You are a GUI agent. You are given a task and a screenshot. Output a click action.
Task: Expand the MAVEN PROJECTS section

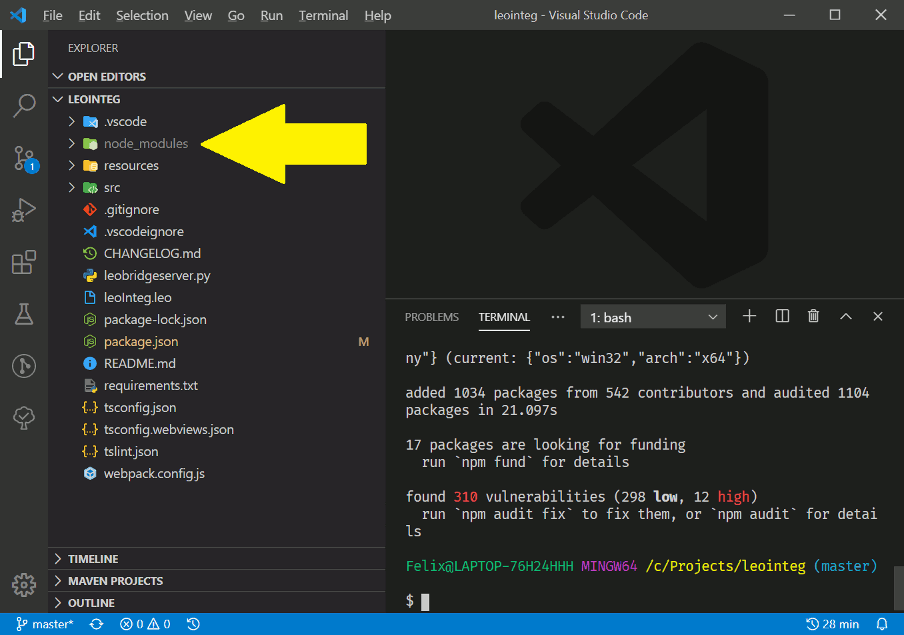click(x=217, y=581)
